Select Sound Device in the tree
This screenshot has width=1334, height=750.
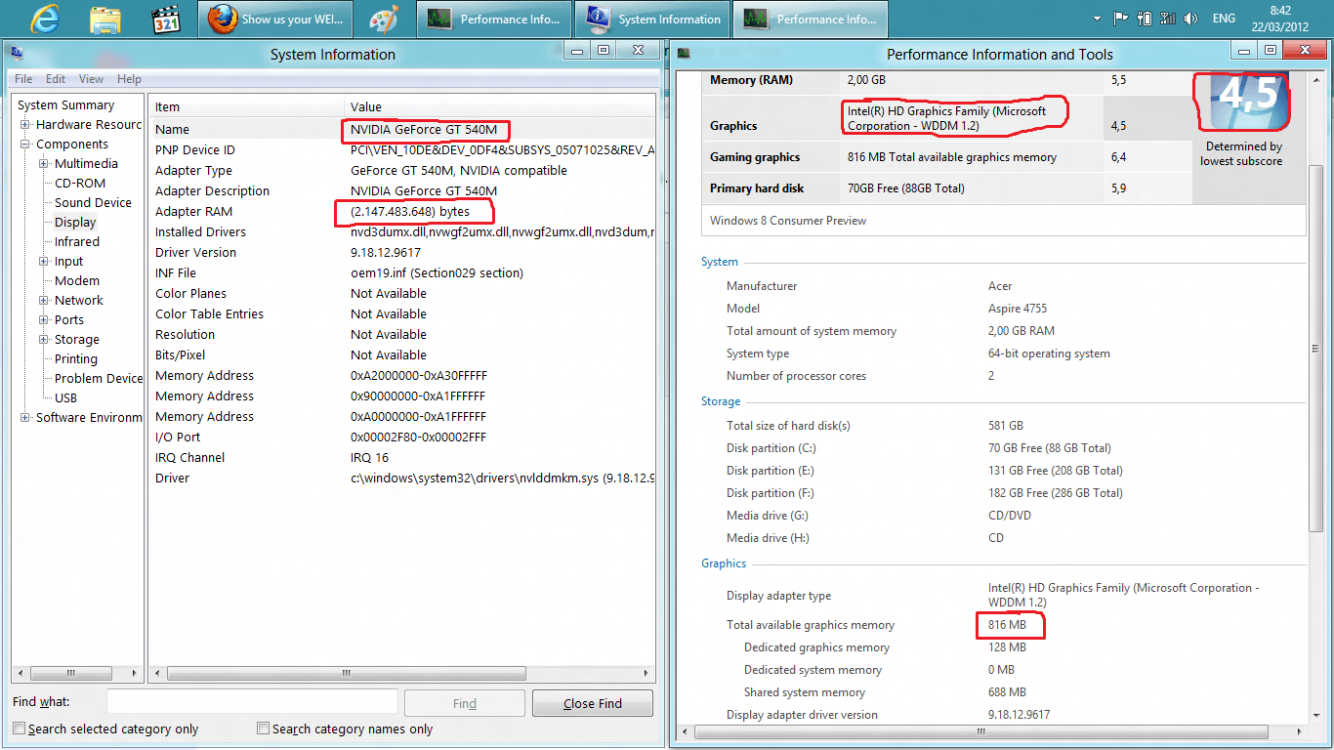click(x=93, y=203)
